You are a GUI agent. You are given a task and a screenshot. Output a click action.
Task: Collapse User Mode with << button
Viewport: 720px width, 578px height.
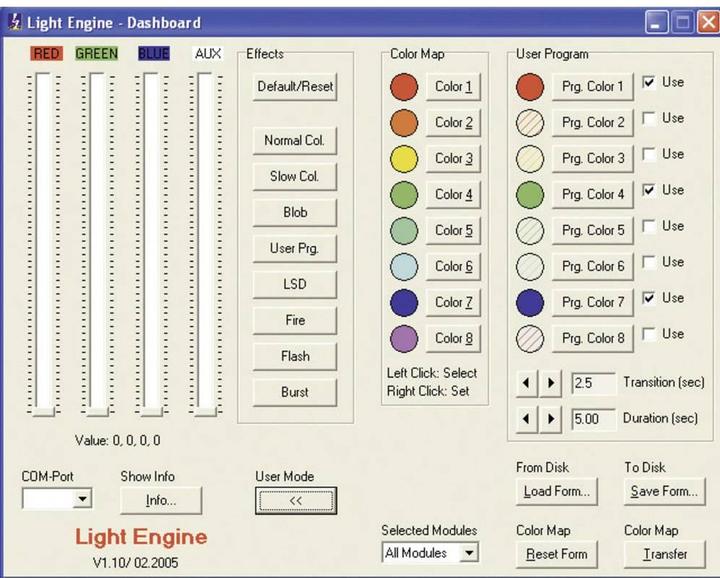click(x=296, y=500)
